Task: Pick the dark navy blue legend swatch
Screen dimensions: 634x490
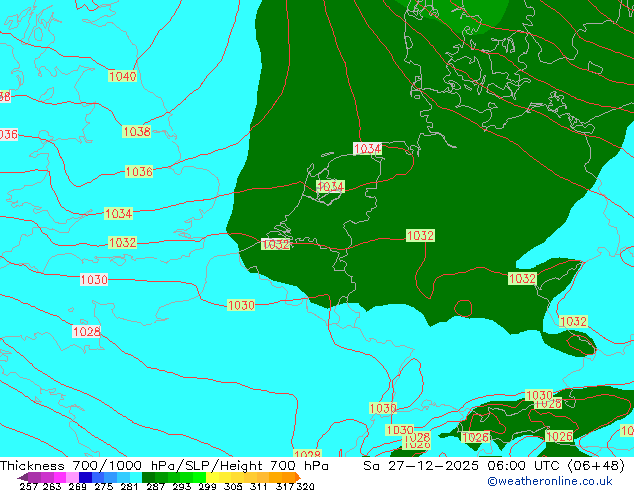Action: coord(85,477)
